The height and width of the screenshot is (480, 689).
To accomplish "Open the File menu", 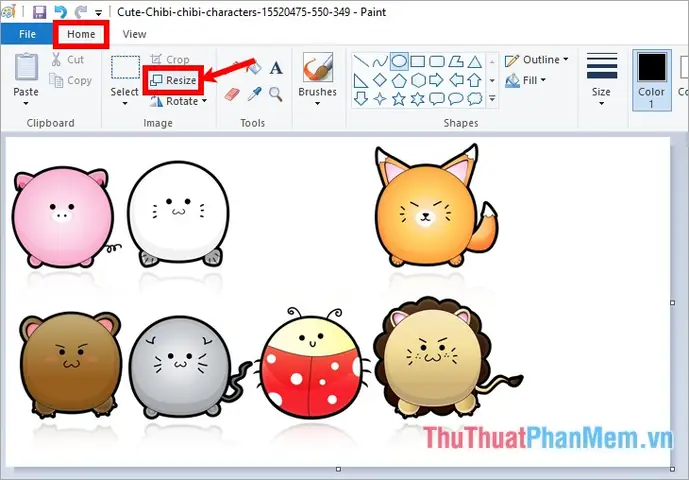I will (27, 34).
